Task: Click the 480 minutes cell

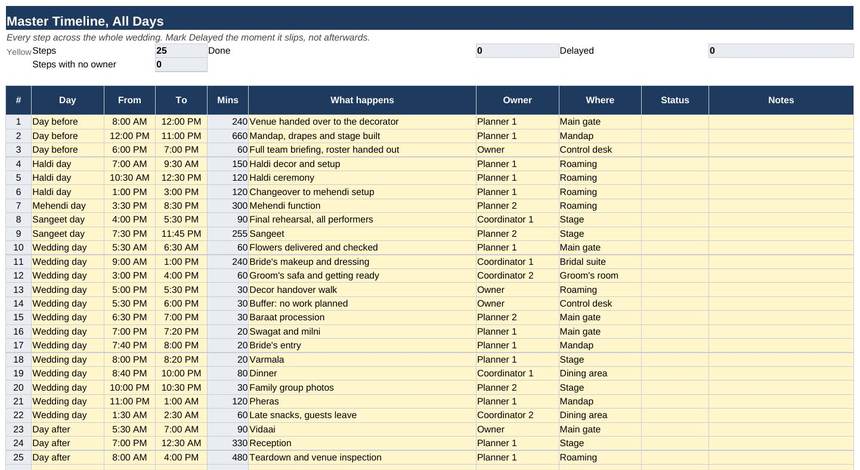Action: coord(228,457)
